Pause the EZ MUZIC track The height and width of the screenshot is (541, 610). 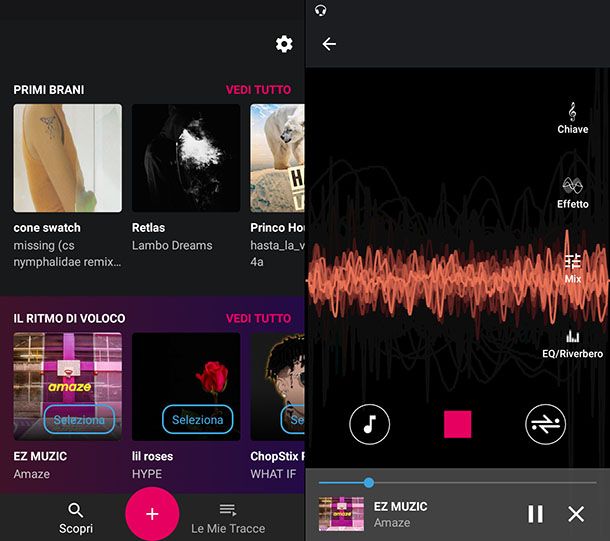pos(535,514)
